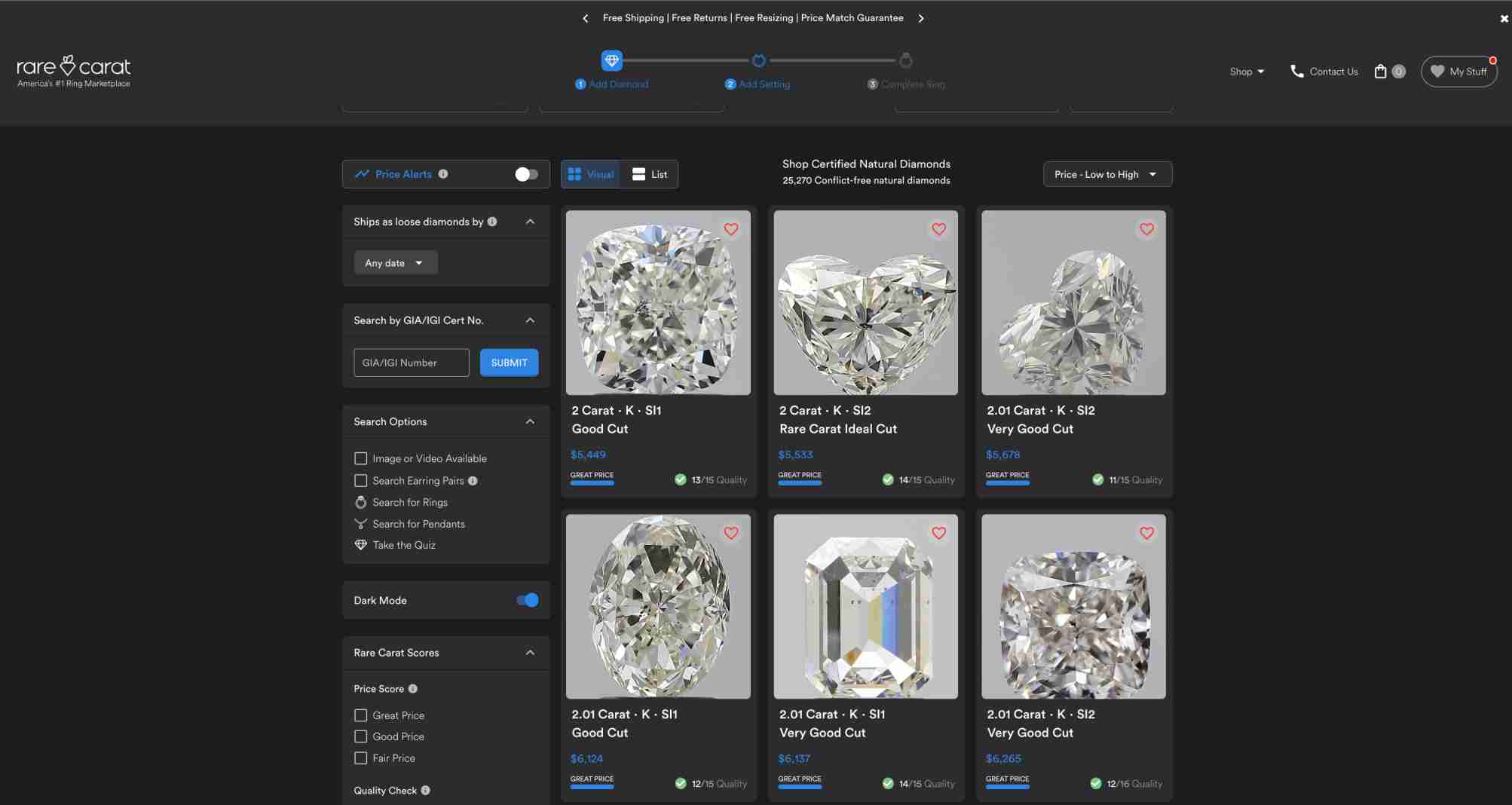Image resolution: width=1512 pixels, height=805 pixels.
Task: Click the 14/15 Quality score on $5,533 diamond
Action: click(x=918, y=480)
